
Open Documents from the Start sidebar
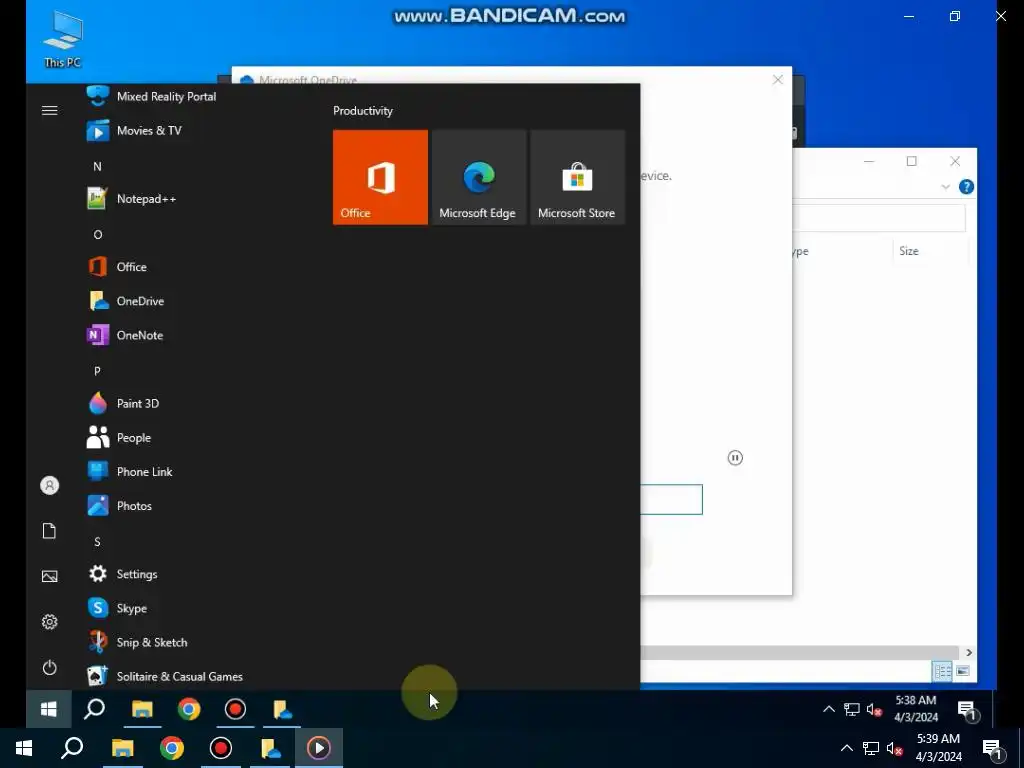pyautogui.click(x=50, y=531)
